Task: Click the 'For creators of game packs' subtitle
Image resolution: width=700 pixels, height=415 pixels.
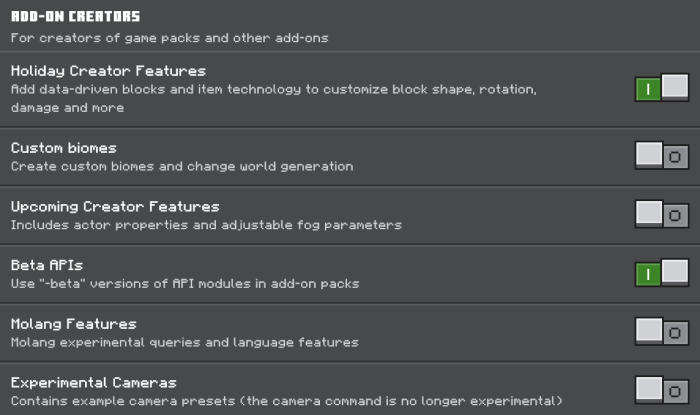Action: [169, 38]
